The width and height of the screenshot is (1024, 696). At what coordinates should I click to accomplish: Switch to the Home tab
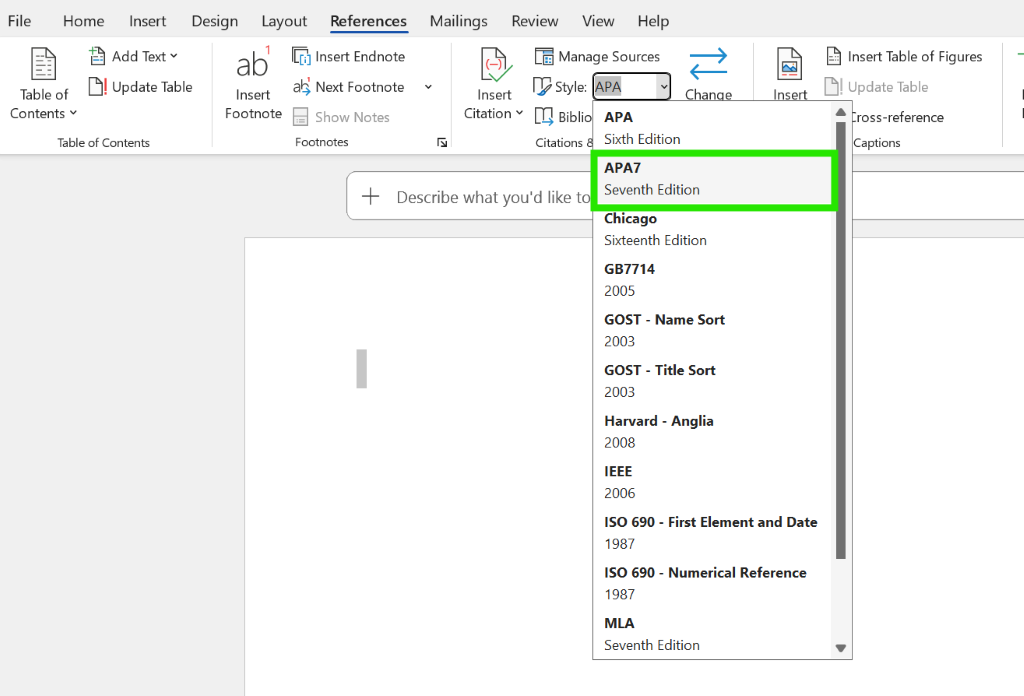pos(84,21)
